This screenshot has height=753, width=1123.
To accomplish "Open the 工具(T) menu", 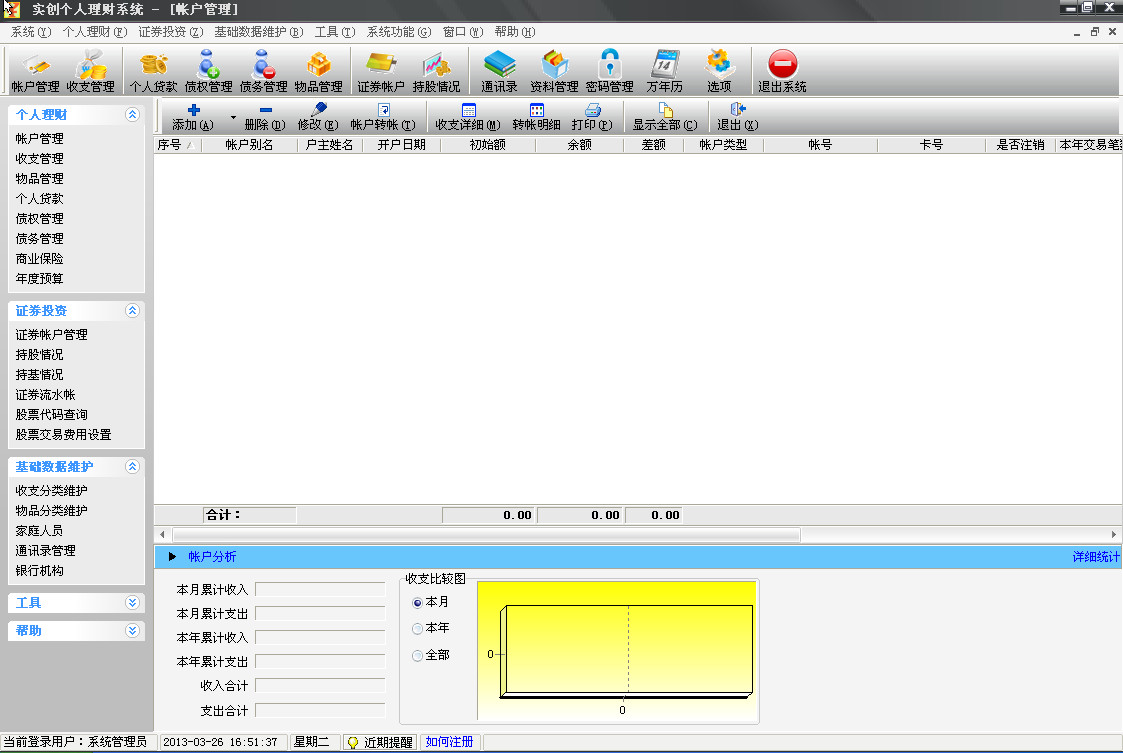I will tap(334, 32).
